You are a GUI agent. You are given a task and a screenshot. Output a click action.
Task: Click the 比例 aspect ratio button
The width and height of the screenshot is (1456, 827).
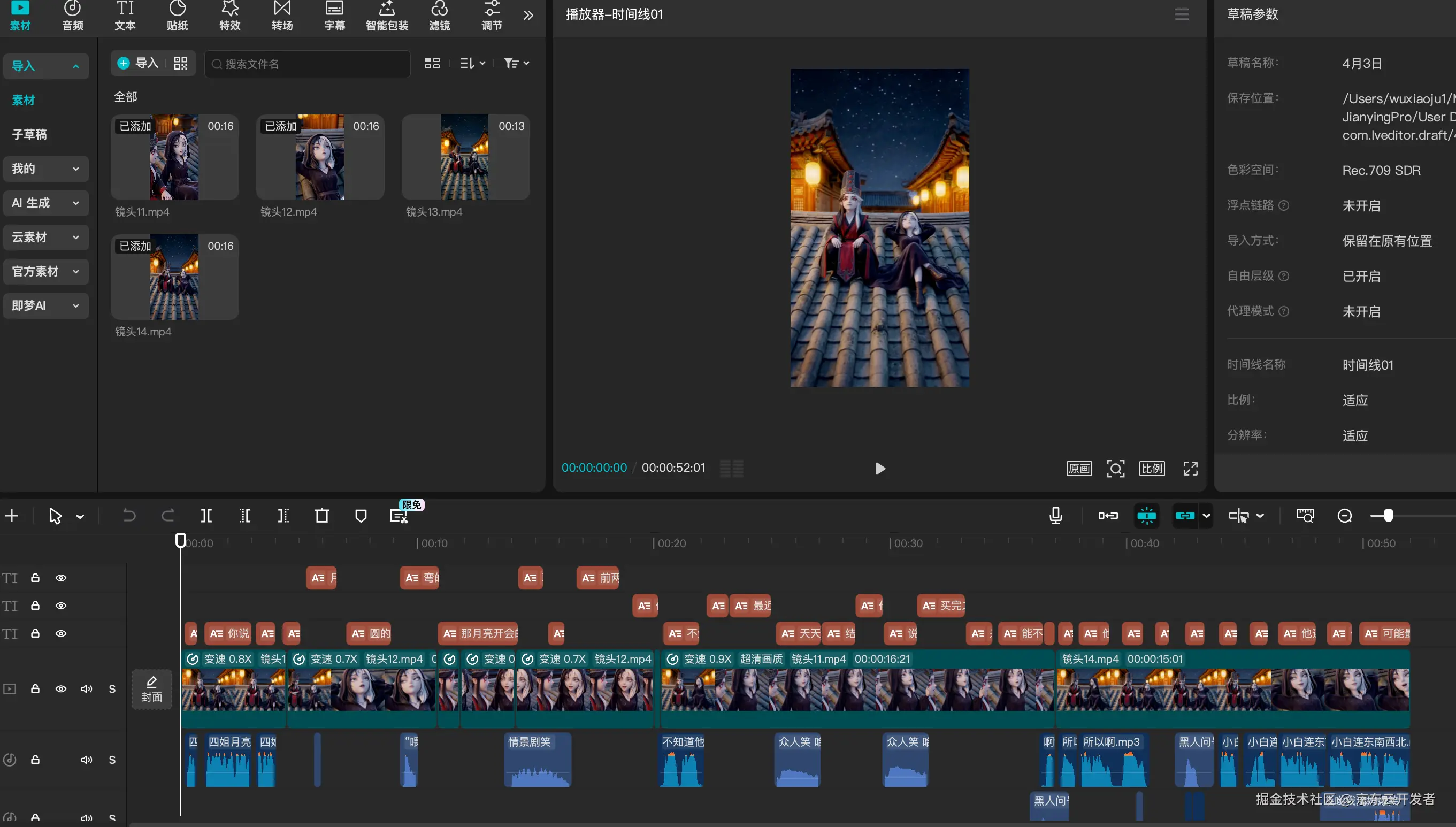[x=1152, y=469]
